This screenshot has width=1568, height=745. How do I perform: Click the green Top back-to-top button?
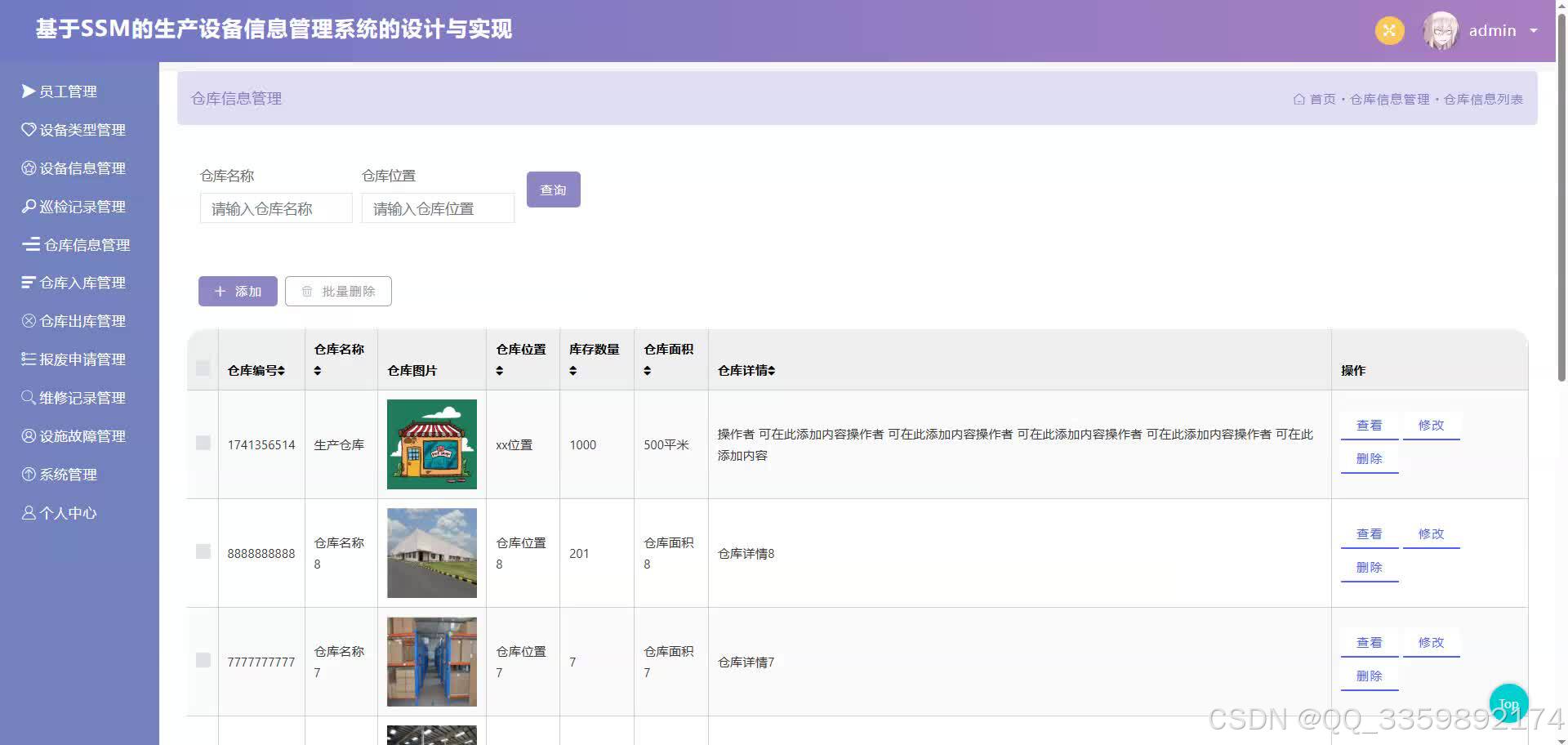[x=1508, y=703]
